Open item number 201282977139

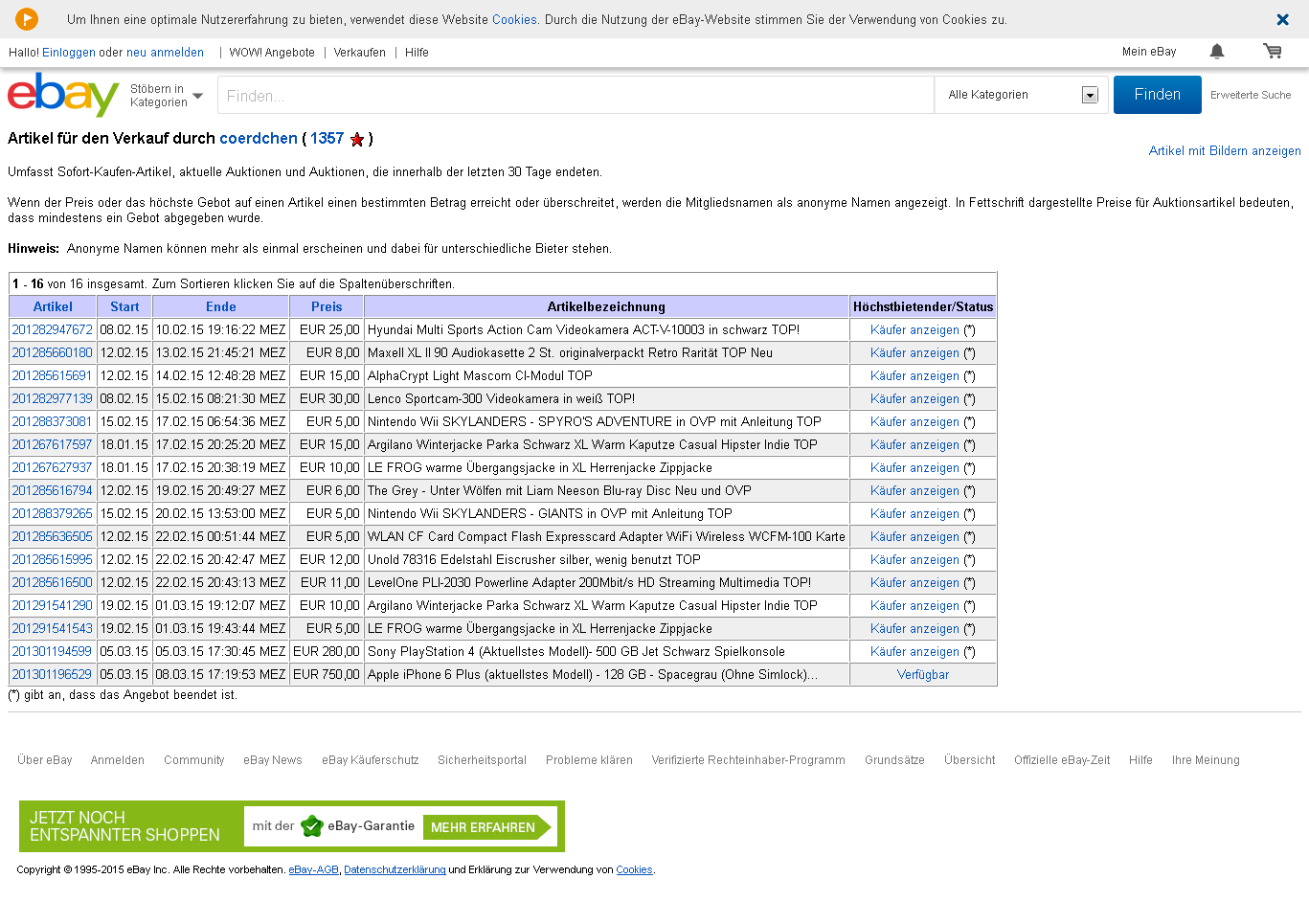[x=53, y=398]
